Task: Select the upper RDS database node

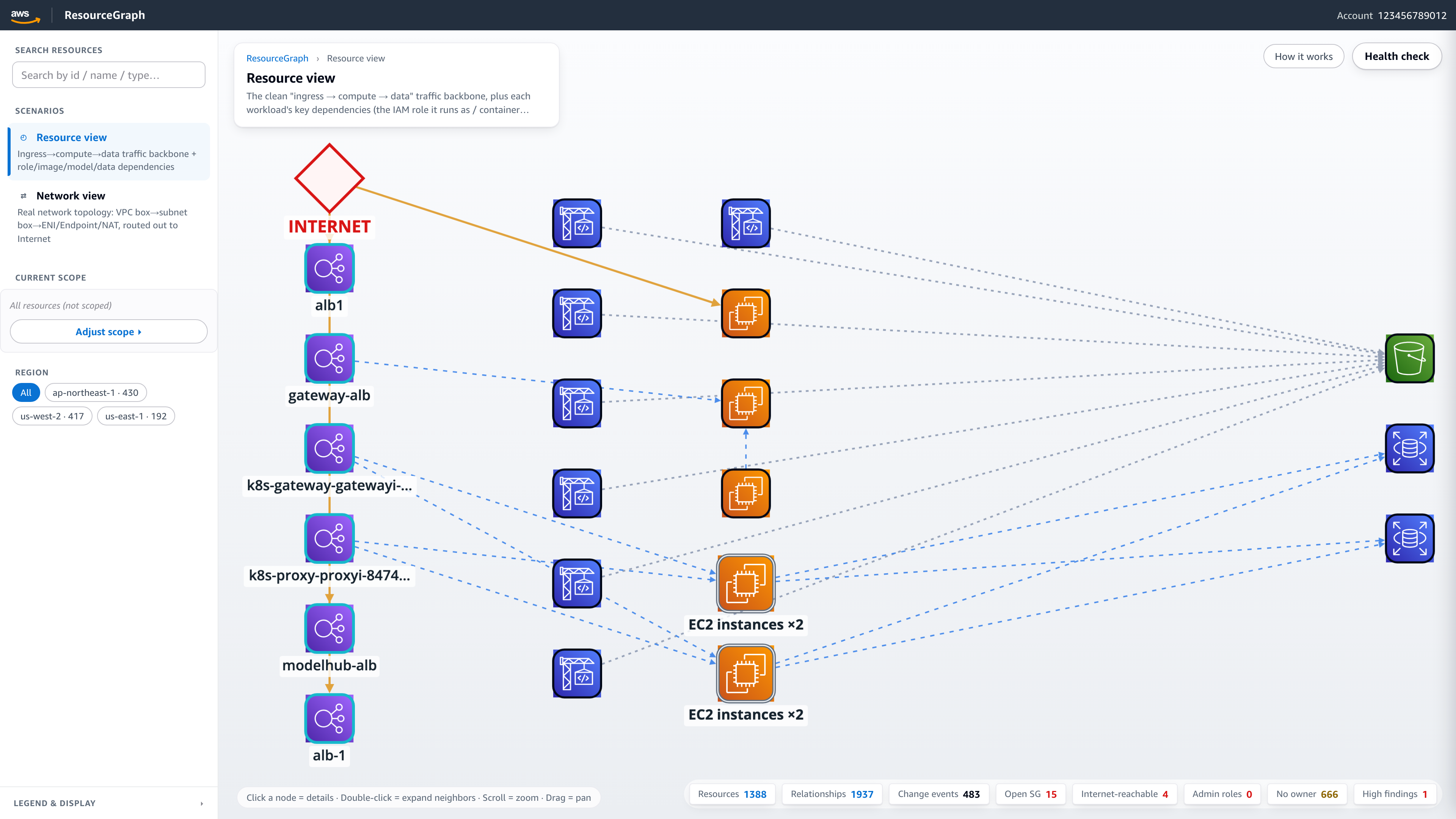Action: (1410, 448)
